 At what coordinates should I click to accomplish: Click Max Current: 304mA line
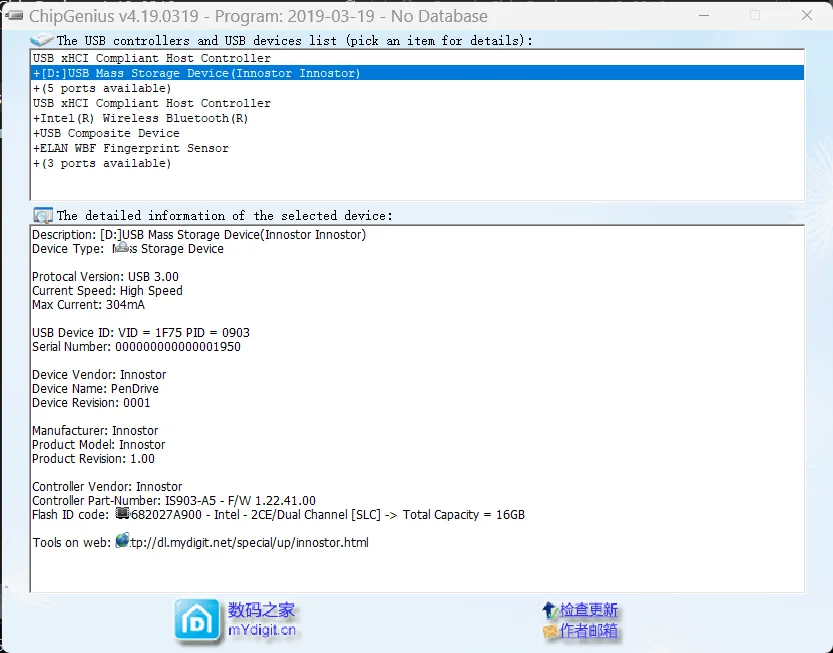point(88,304)
